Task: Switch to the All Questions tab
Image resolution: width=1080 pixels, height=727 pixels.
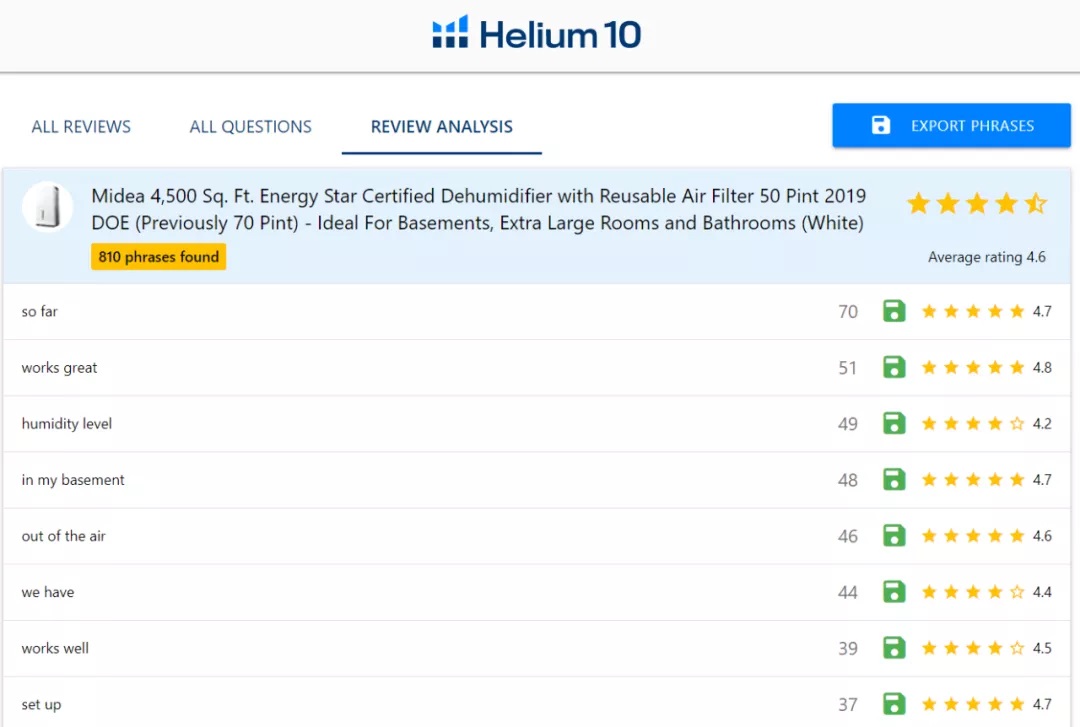Action: [x=251, y=127]
